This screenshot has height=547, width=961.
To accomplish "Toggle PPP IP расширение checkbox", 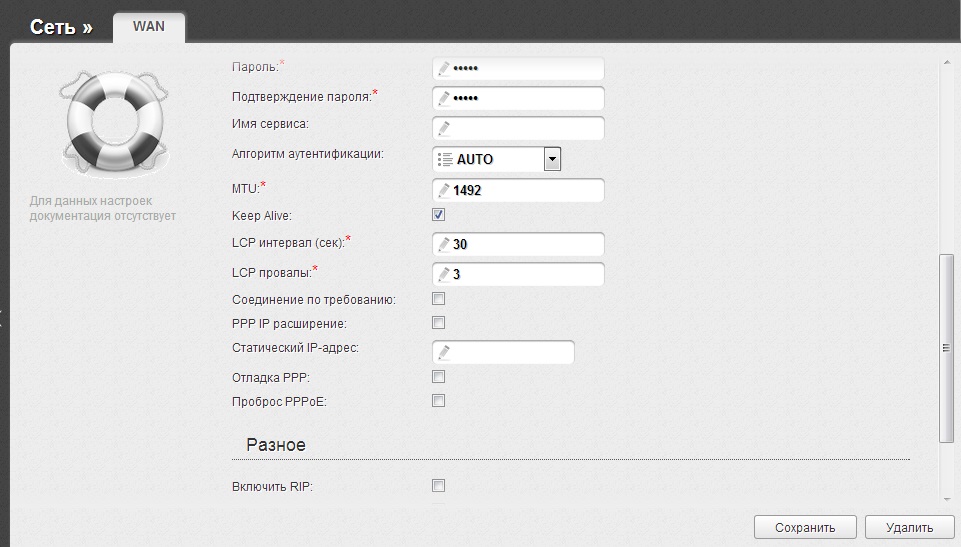I will (x=438, y=323).
